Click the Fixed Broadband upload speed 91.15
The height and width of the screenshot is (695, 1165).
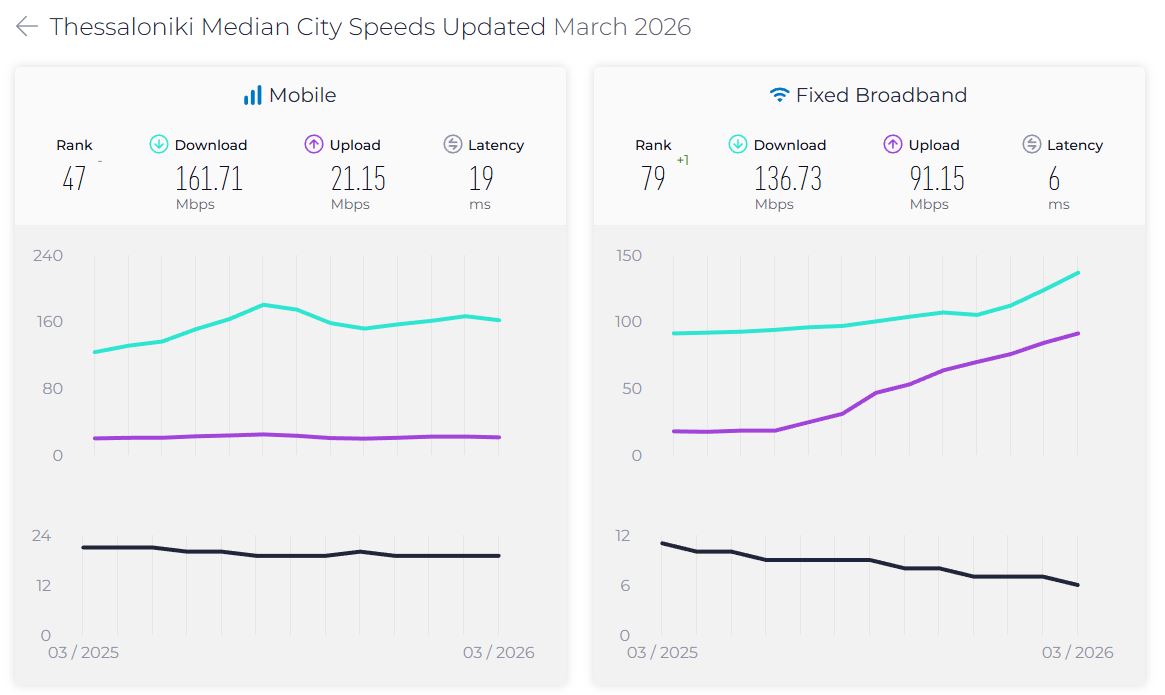(937, 179)
